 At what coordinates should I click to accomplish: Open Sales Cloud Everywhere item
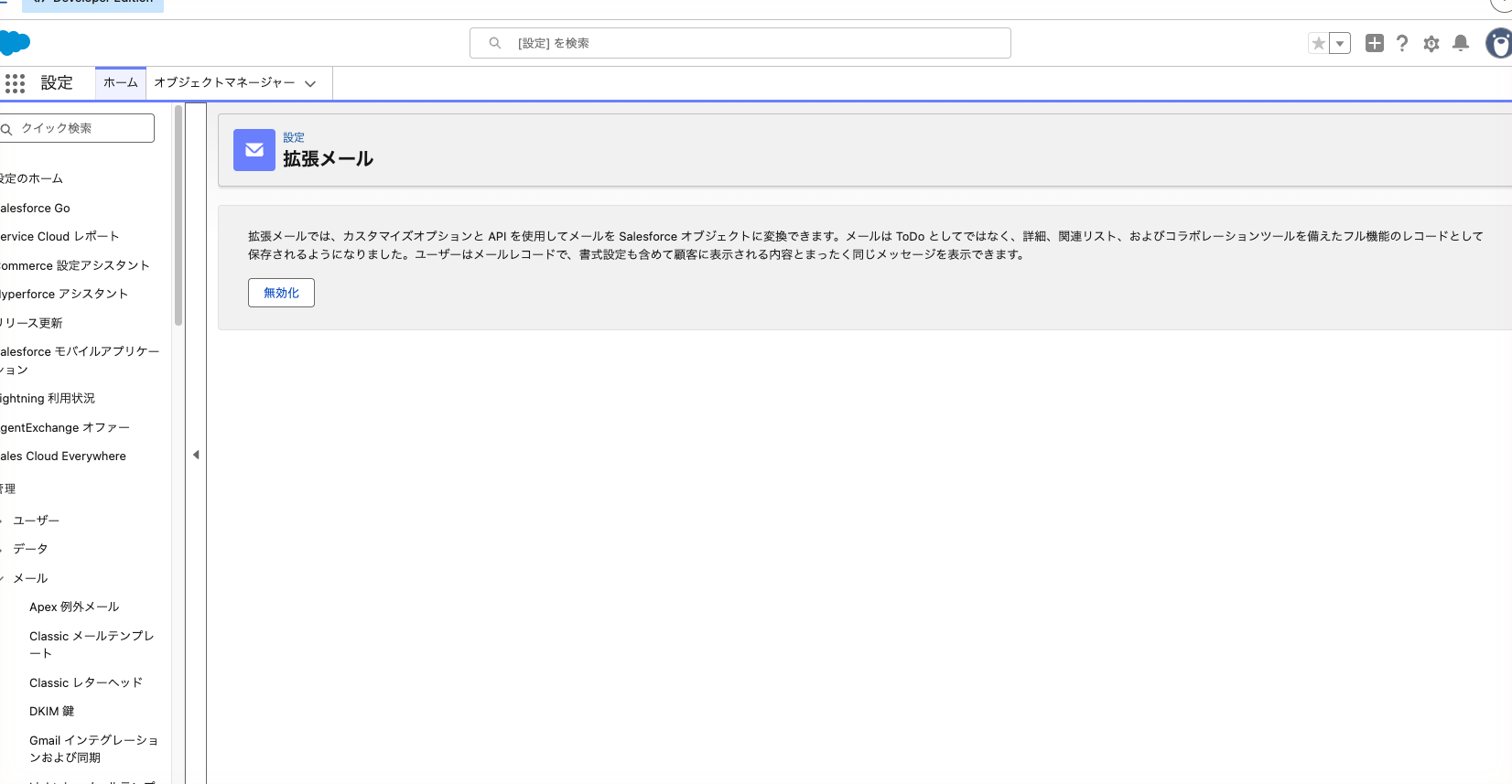pos(63,456)
